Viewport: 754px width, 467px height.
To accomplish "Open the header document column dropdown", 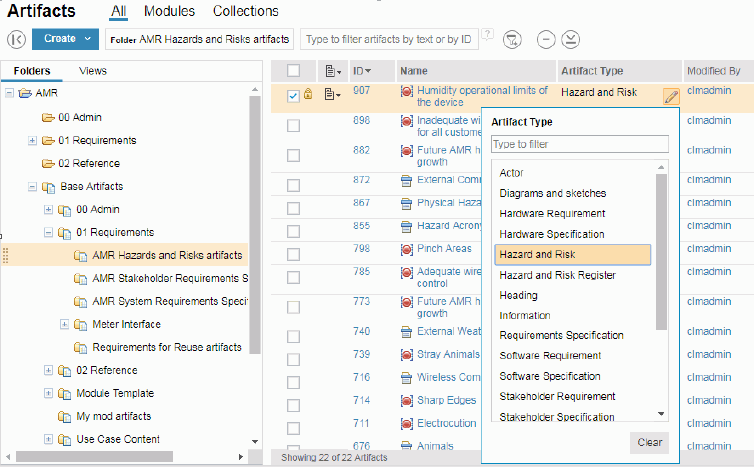I will click(333, 71).
